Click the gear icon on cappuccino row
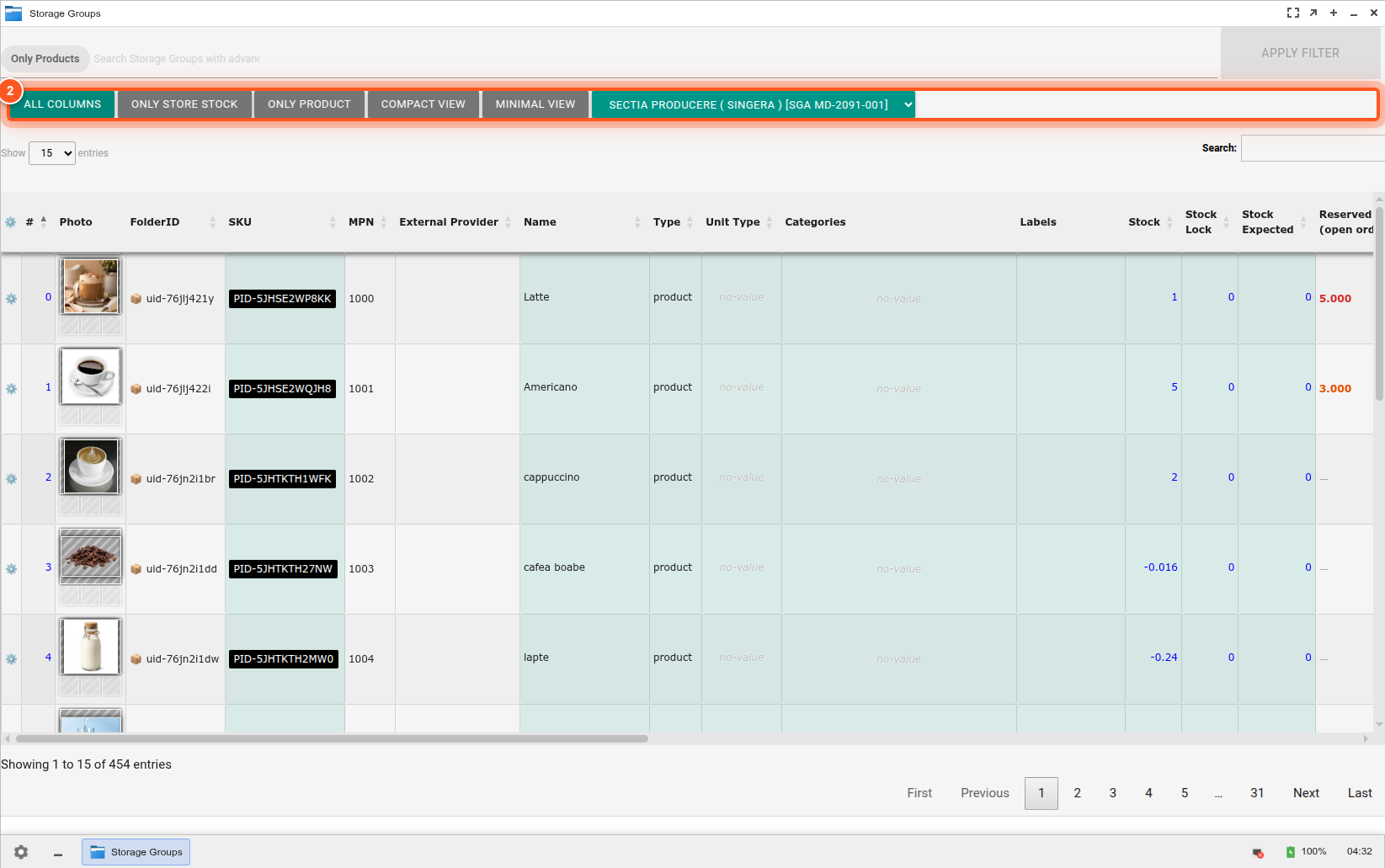This screenshot has width=1385, height=868. [x=11, y=479]
